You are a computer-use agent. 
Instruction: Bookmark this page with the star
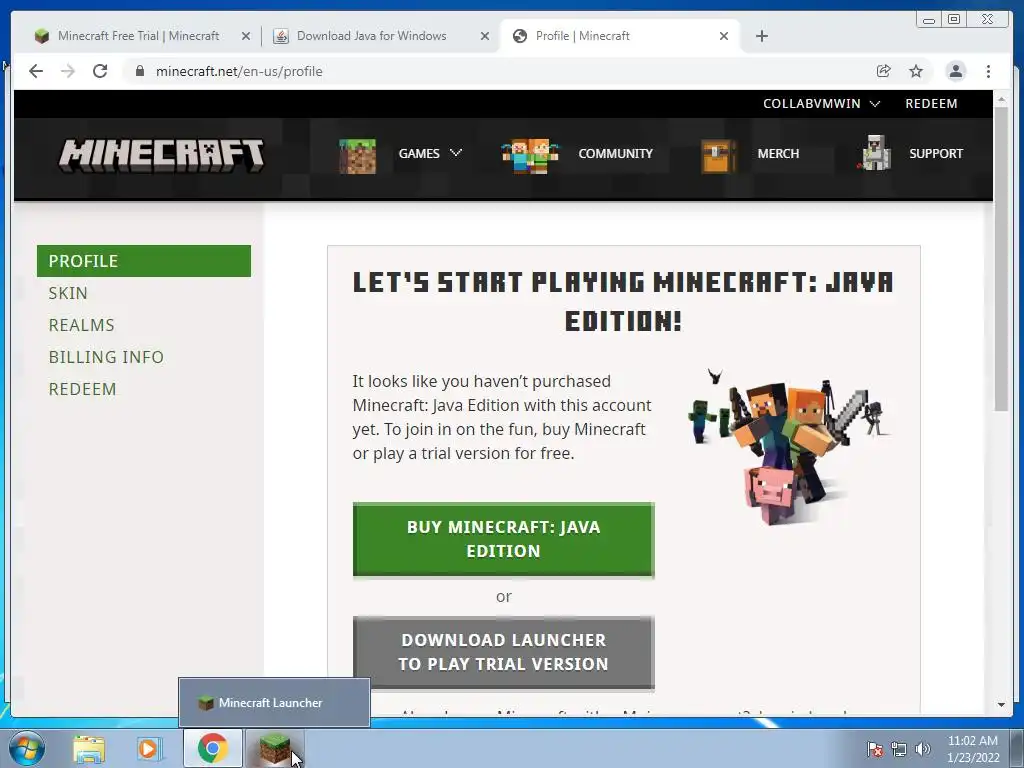coord(916,71)
